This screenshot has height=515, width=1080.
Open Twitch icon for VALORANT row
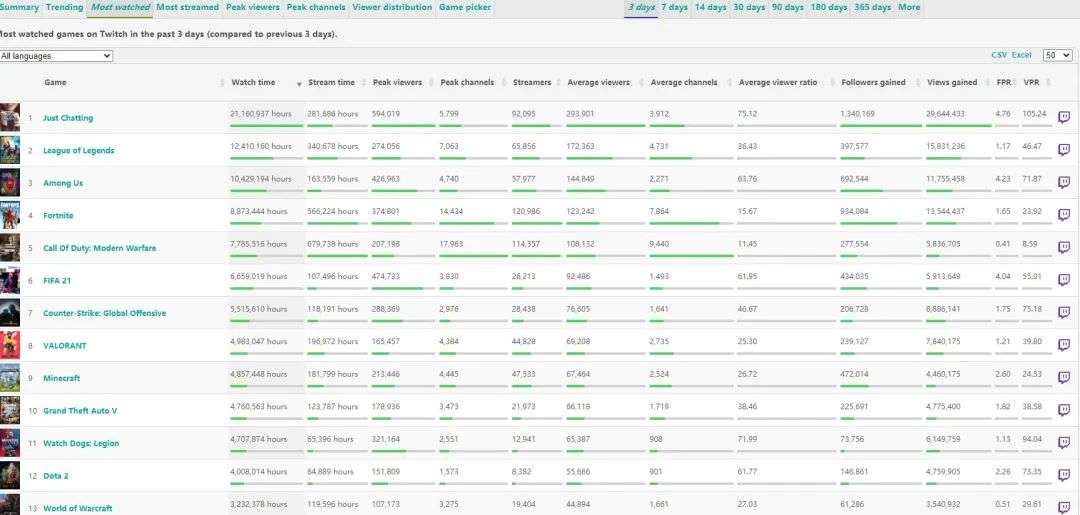click(x=1064, y=345)
